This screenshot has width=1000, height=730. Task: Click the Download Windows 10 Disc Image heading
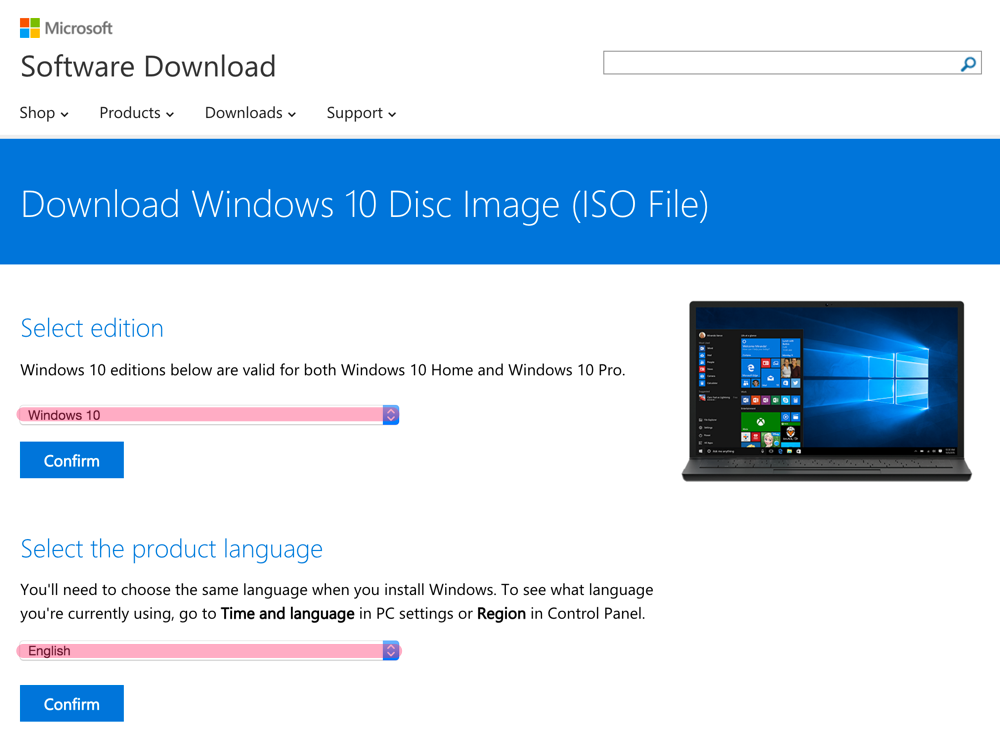364,204
